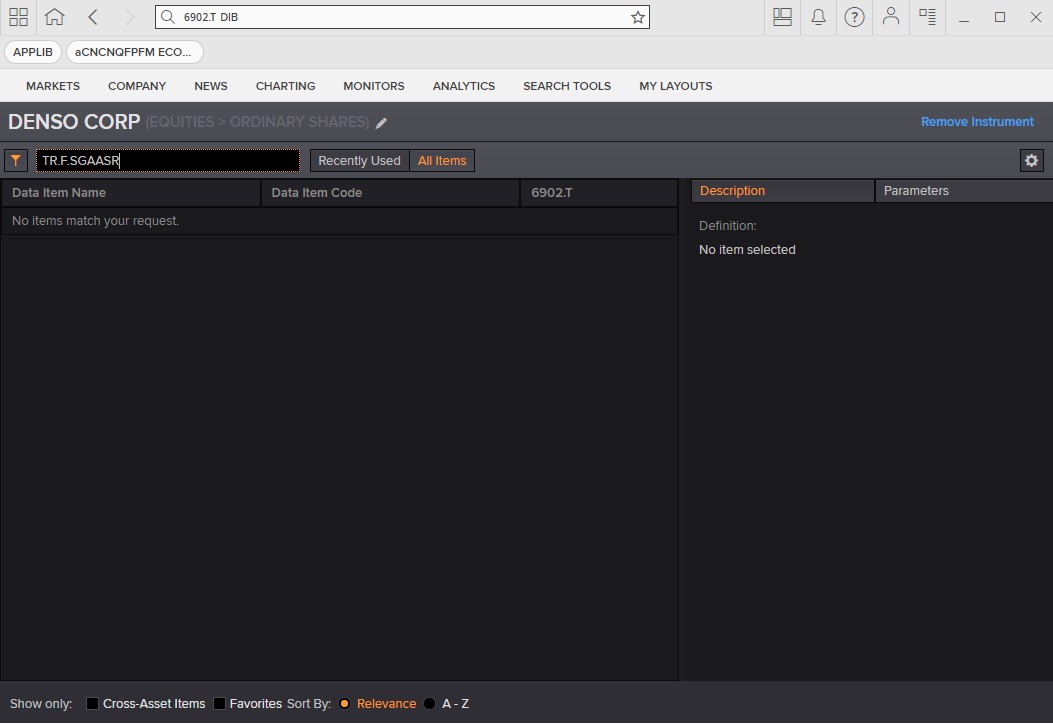
Task: Click the DENSO CORP title
Action: pyautogui.click(x=74, y=122)
